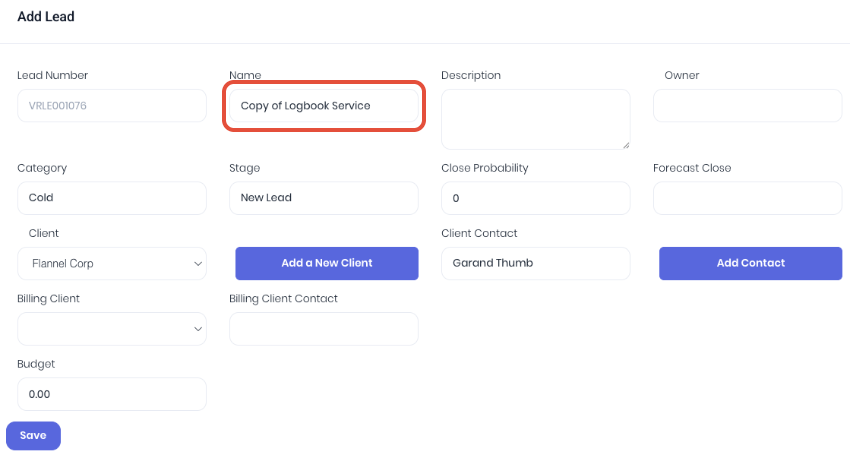Click Add a New Client button

coord(327,264)
